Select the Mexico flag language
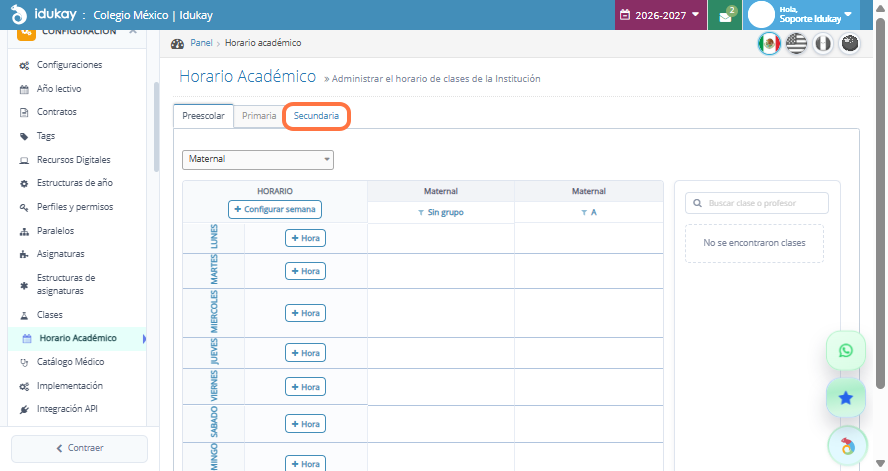The width and height of the screenshot is (888, 471). coord(769,44)
